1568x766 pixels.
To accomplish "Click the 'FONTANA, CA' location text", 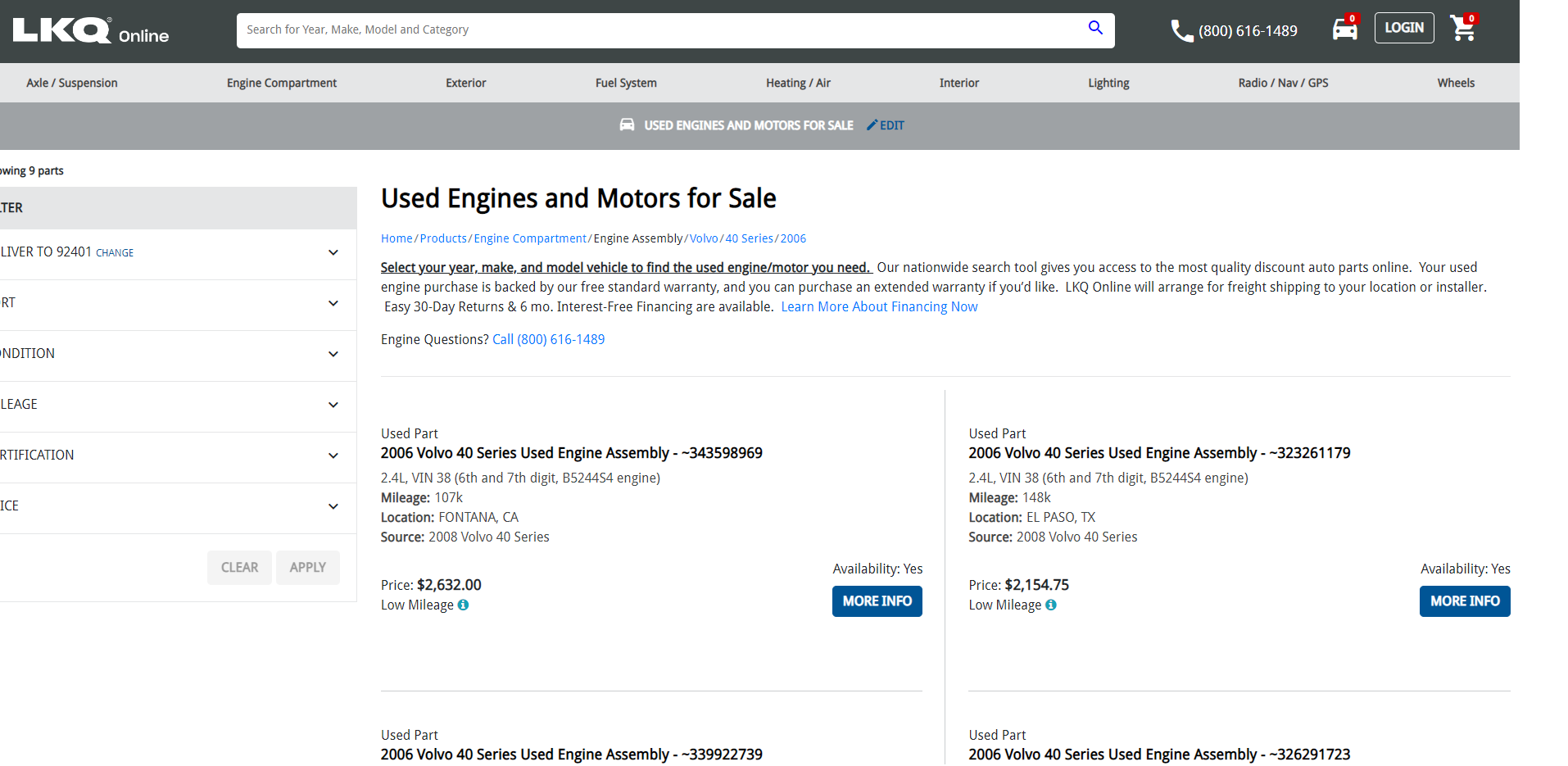I will click(478, 518).
